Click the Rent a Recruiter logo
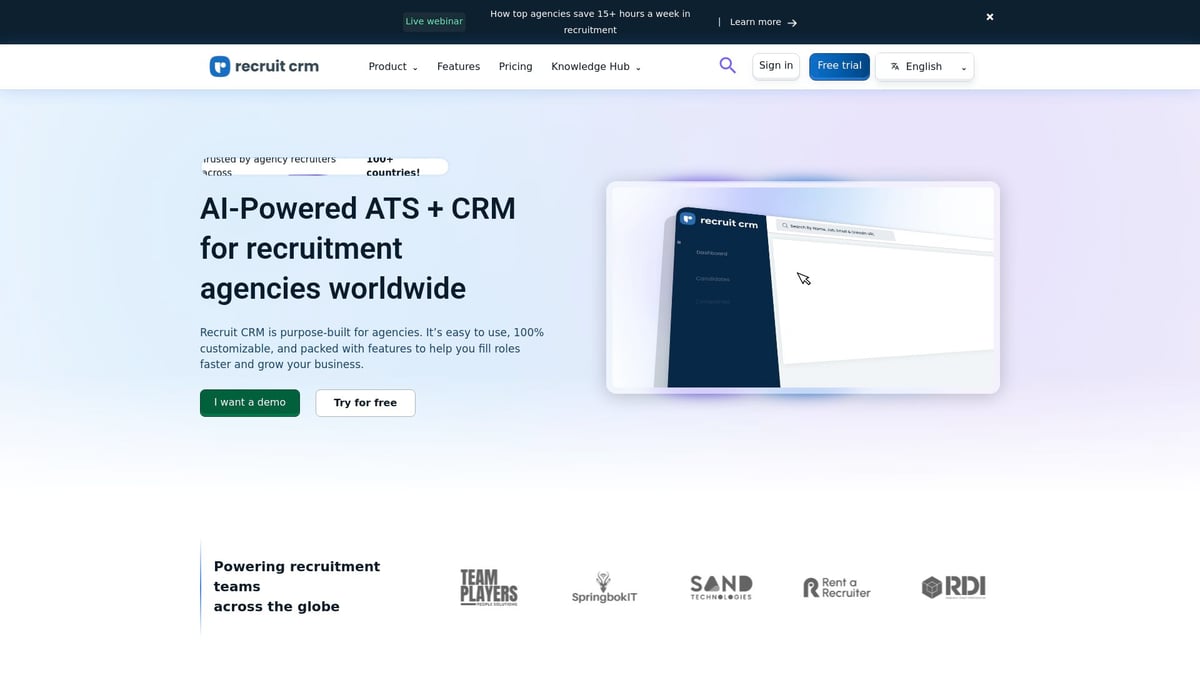 tap(836, 587)
